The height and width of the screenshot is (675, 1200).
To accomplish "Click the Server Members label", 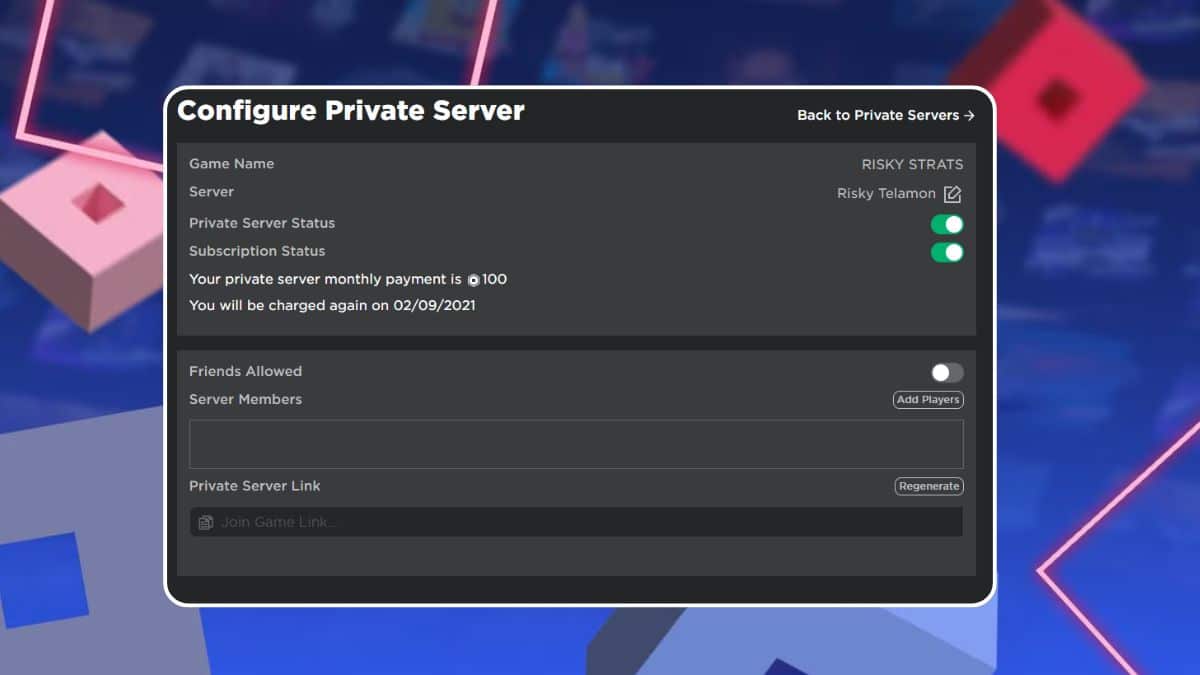I will (245, 399).
